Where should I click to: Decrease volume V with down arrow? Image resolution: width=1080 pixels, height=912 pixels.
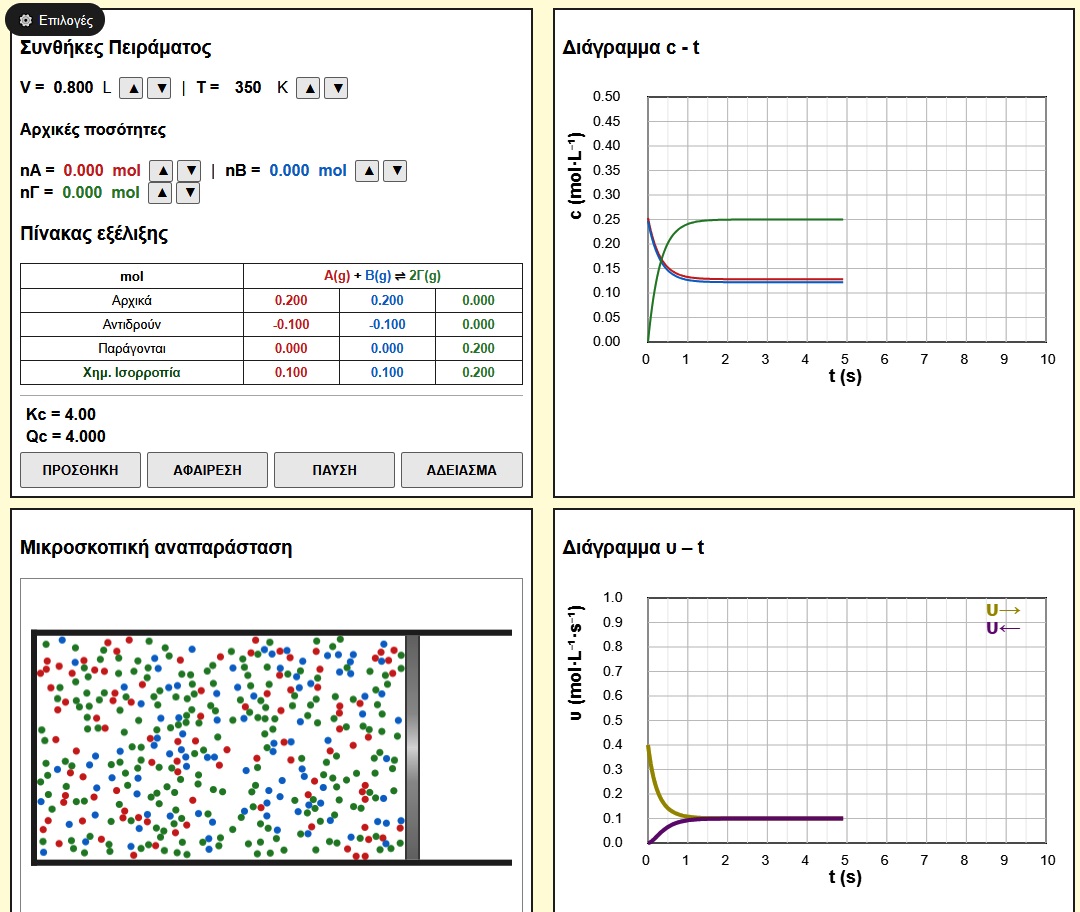[159, 88]
